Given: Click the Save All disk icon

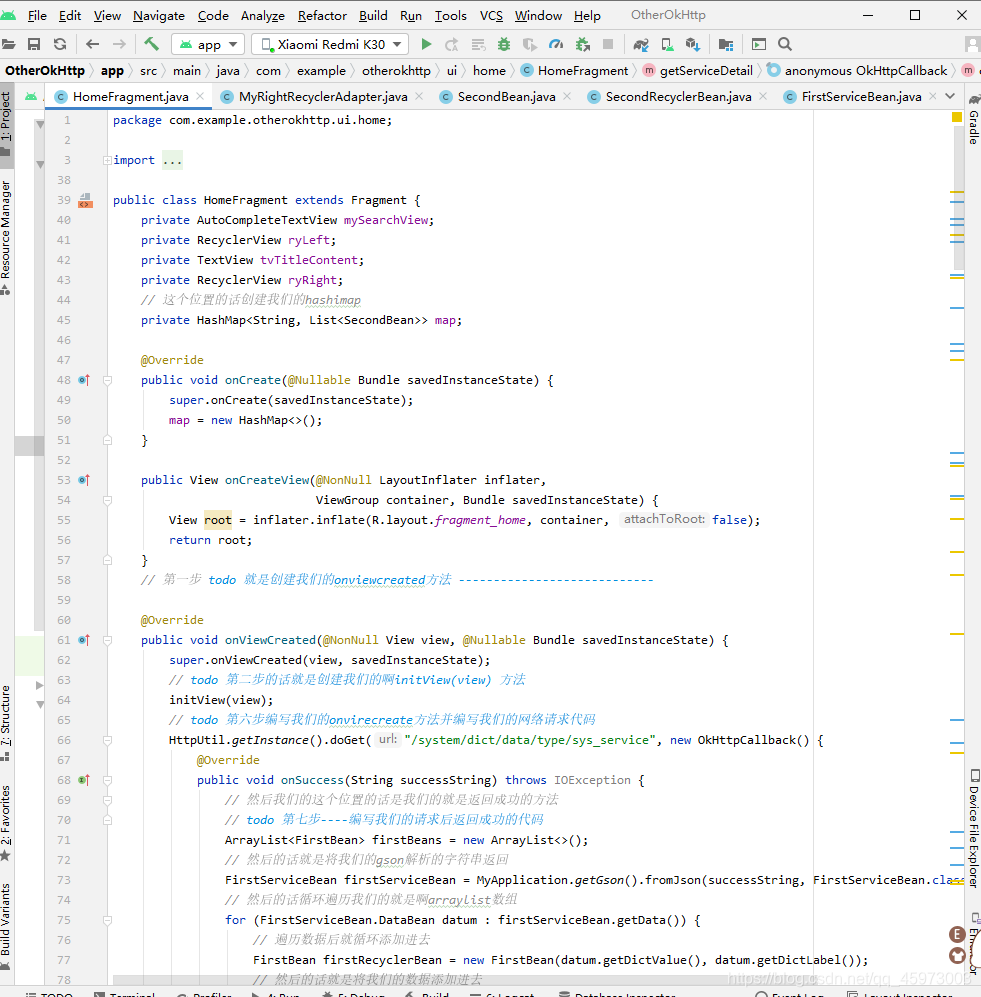Looking at the screenshot, I should point(34,45).
